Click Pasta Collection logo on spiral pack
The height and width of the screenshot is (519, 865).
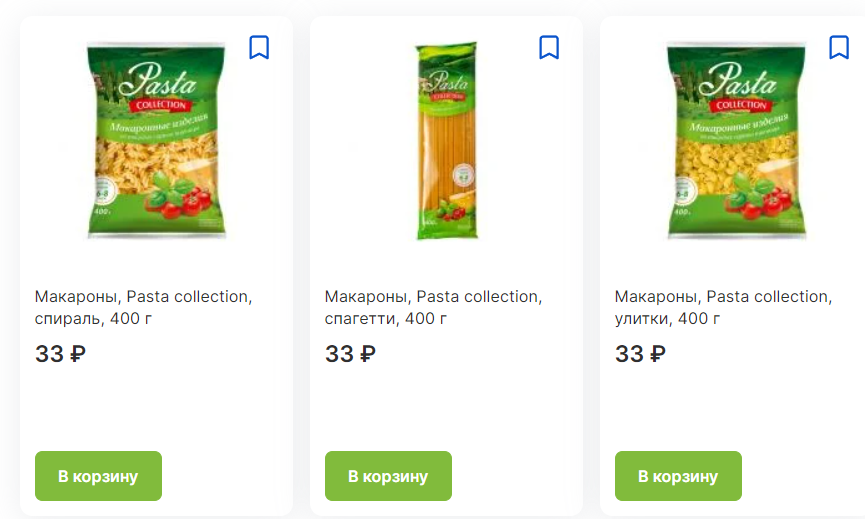coord(158,87)
